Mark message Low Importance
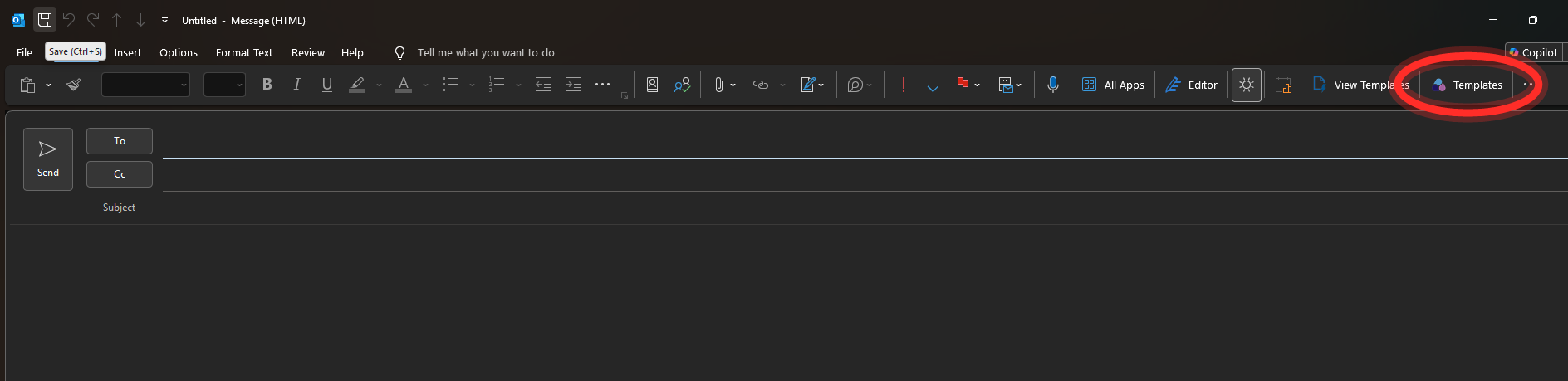This screenshot has height=381, width=1568. tap(933, 85)
